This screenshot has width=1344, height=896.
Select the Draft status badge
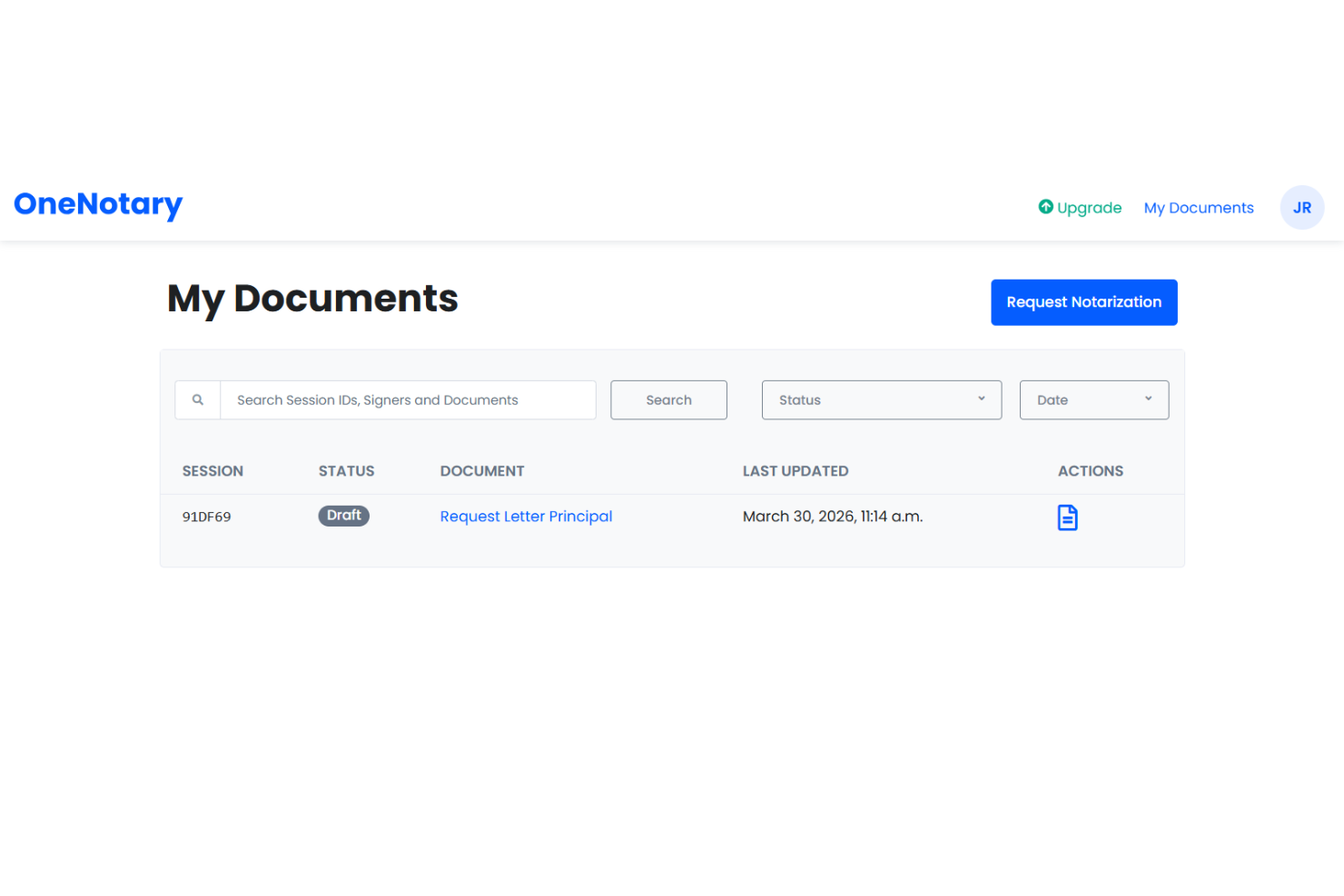[343, 515]
